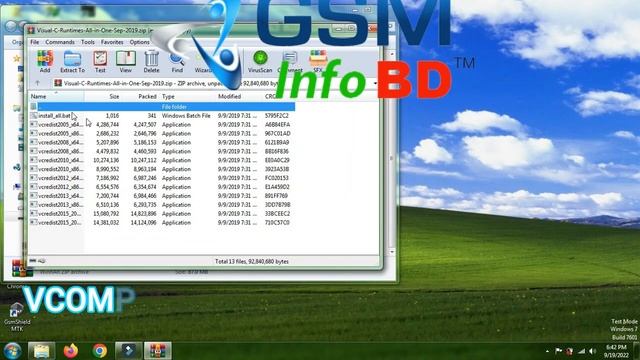Open the File menu in WinRAR

35,42
